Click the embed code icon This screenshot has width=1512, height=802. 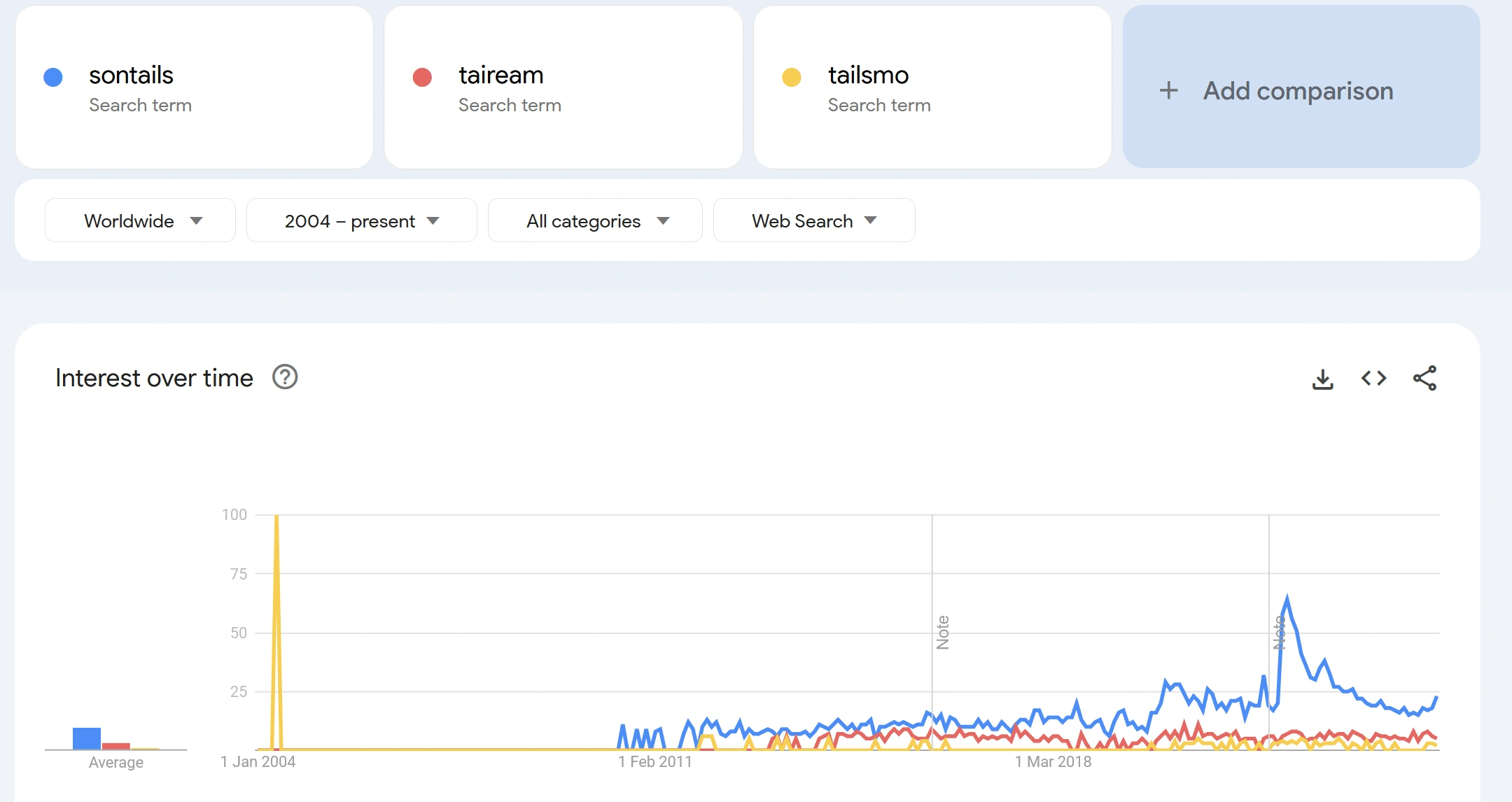coord(1373,379)
